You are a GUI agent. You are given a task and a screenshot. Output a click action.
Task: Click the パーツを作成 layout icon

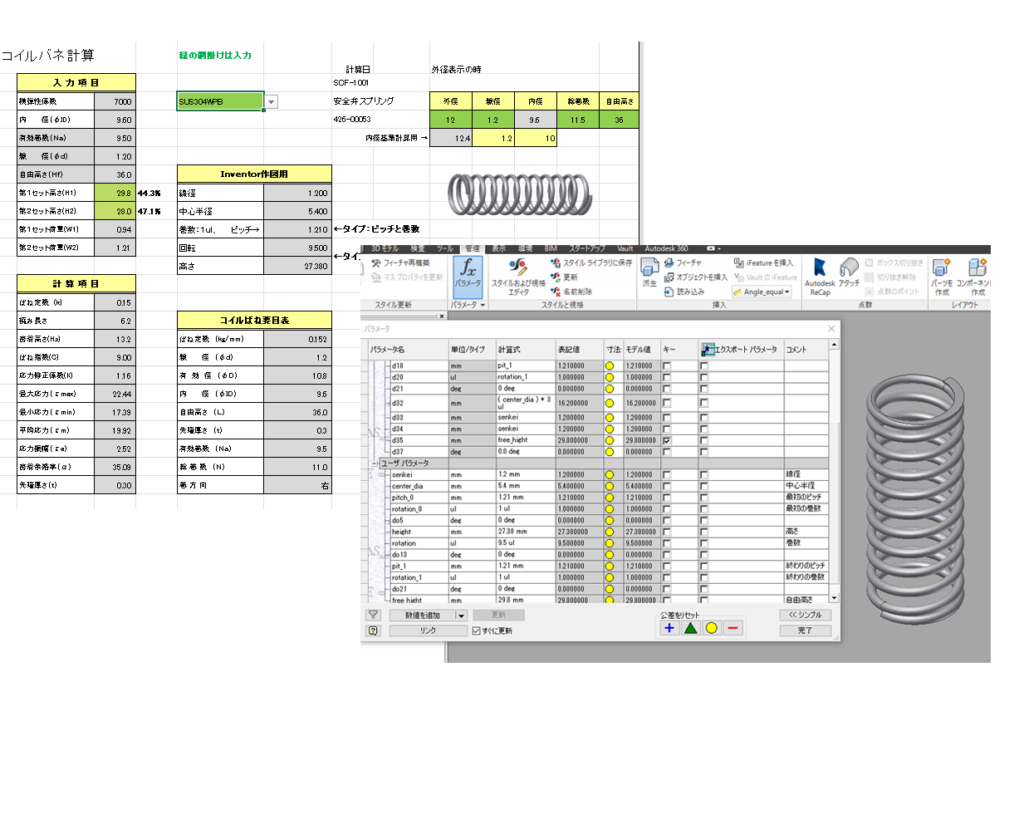coord(942,275)
